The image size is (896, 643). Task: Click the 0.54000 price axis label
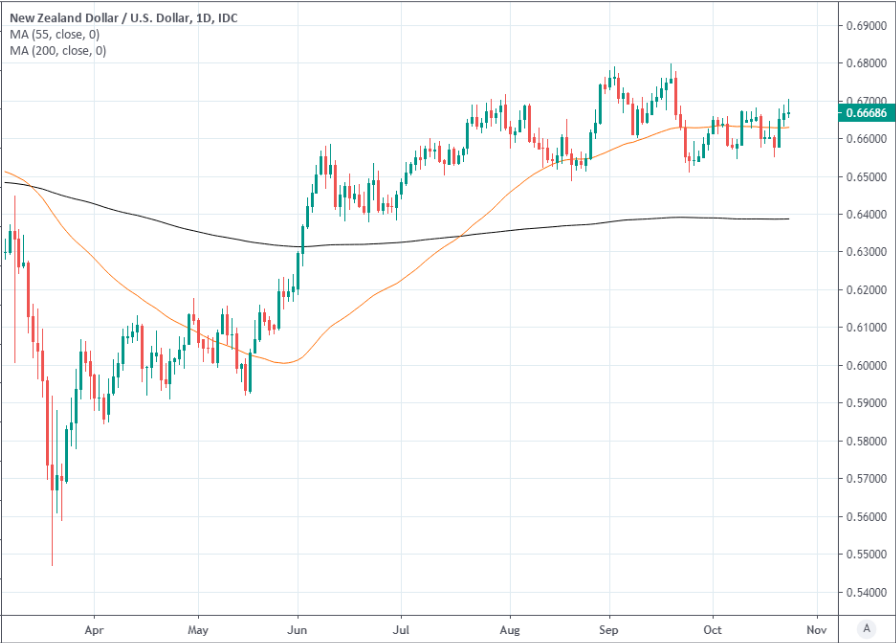pos(865,592)
